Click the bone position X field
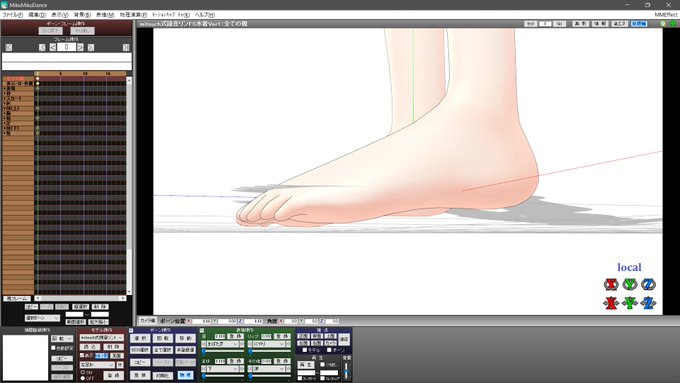The width and height of the screenshot is (680, 383). click(x=202, y=321)
